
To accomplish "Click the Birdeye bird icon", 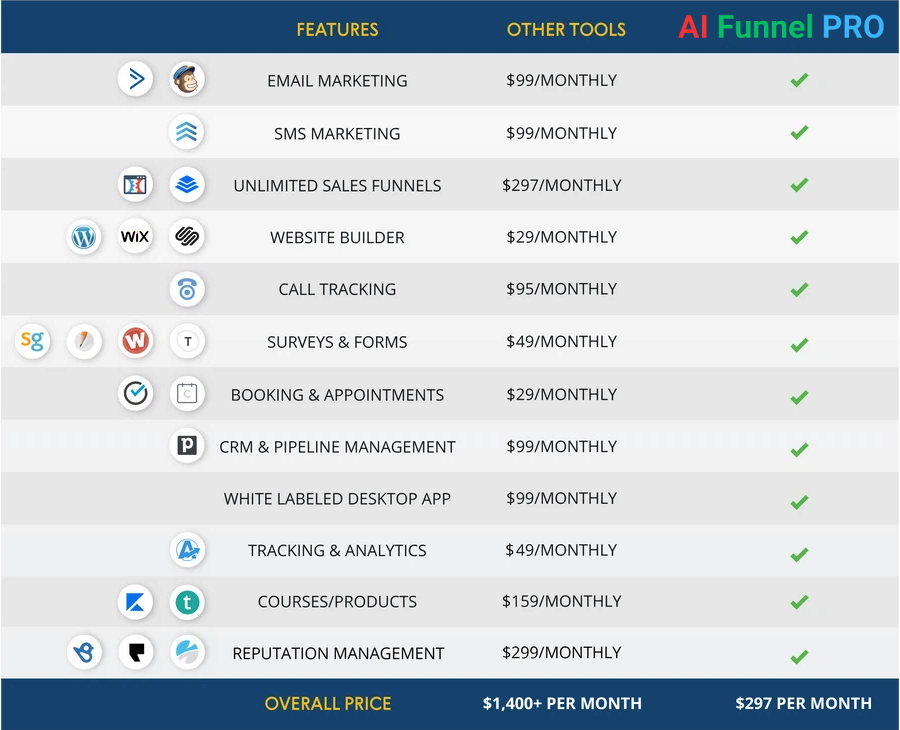I will (84, 652).
